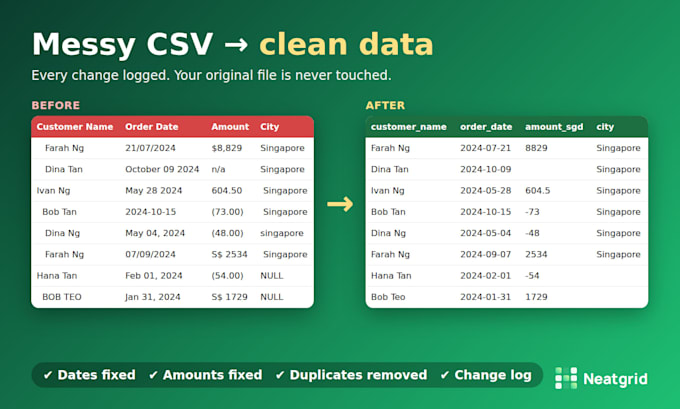The height and width of the screenshot is (409, 680).
Task: Select the NULL city in Hana Tan row
Action: (x=271, y=275)
